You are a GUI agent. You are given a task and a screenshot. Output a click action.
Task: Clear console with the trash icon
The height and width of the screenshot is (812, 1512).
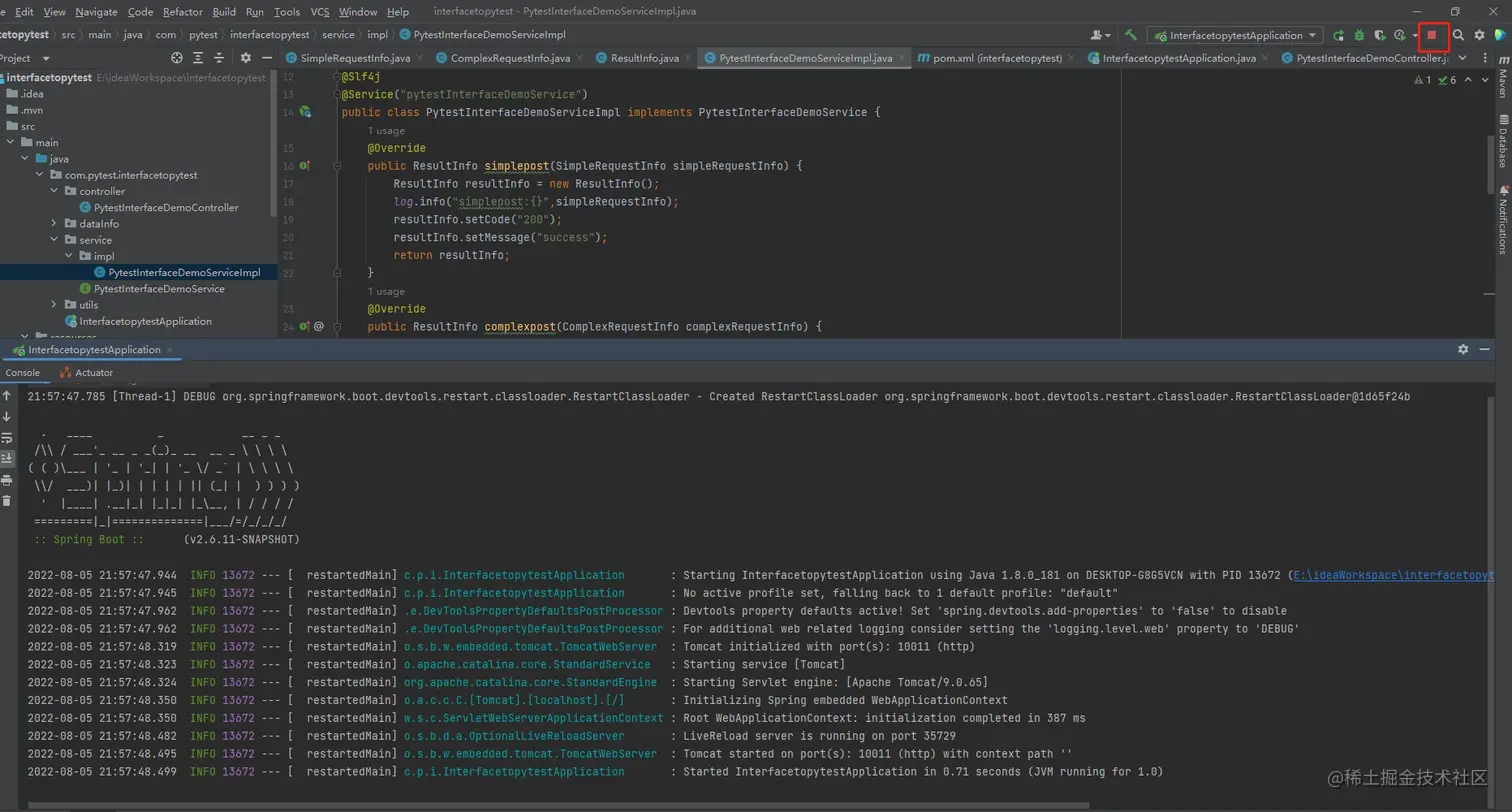tap(7, 500)
